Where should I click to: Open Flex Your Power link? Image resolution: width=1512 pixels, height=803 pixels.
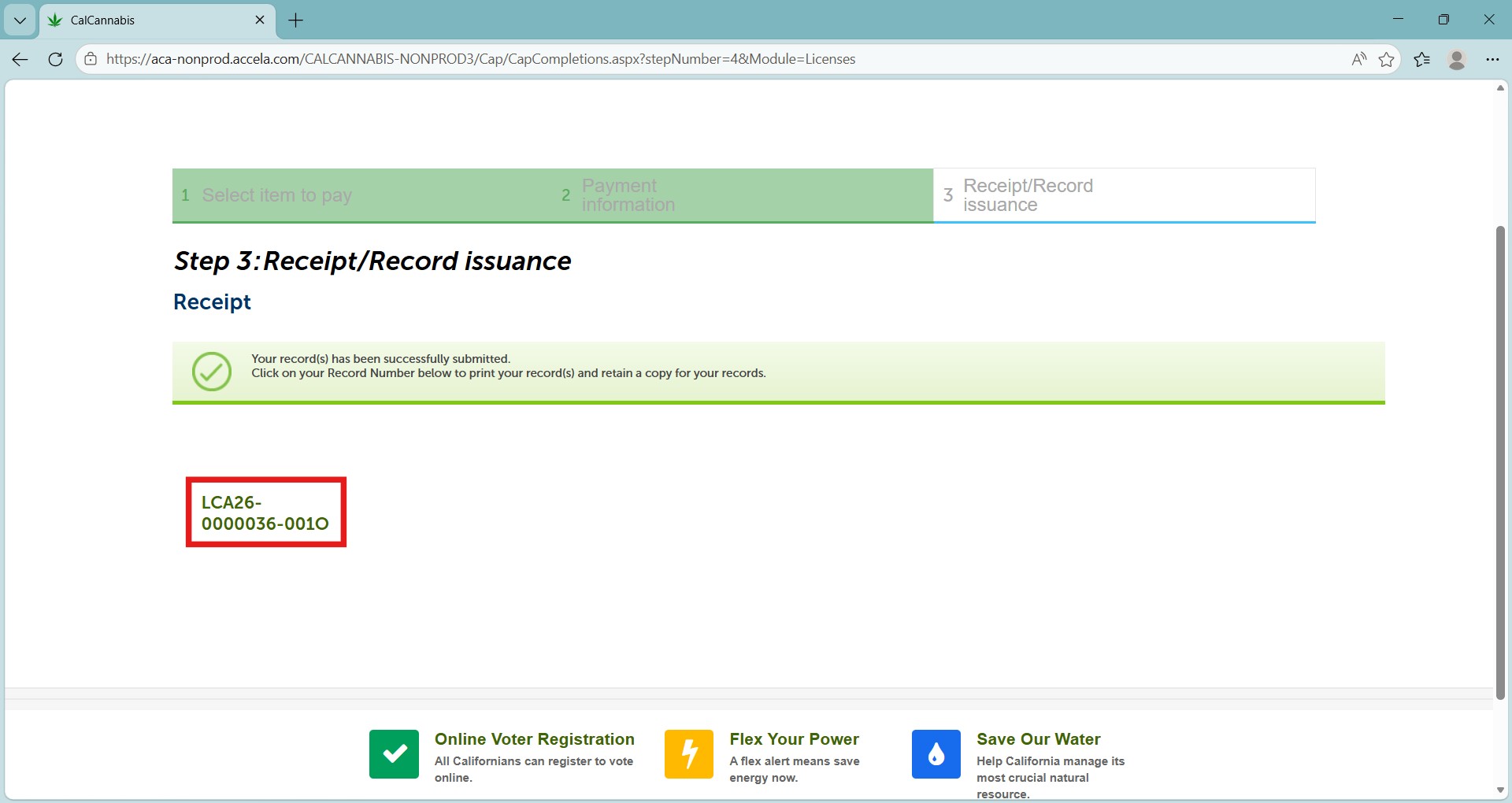(794, 739)
